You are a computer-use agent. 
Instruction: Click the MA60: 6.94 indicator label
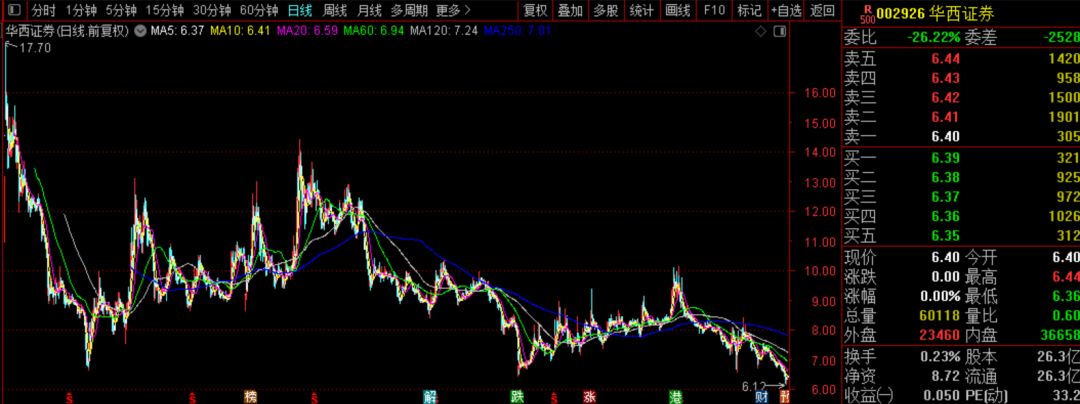point(373,31)
